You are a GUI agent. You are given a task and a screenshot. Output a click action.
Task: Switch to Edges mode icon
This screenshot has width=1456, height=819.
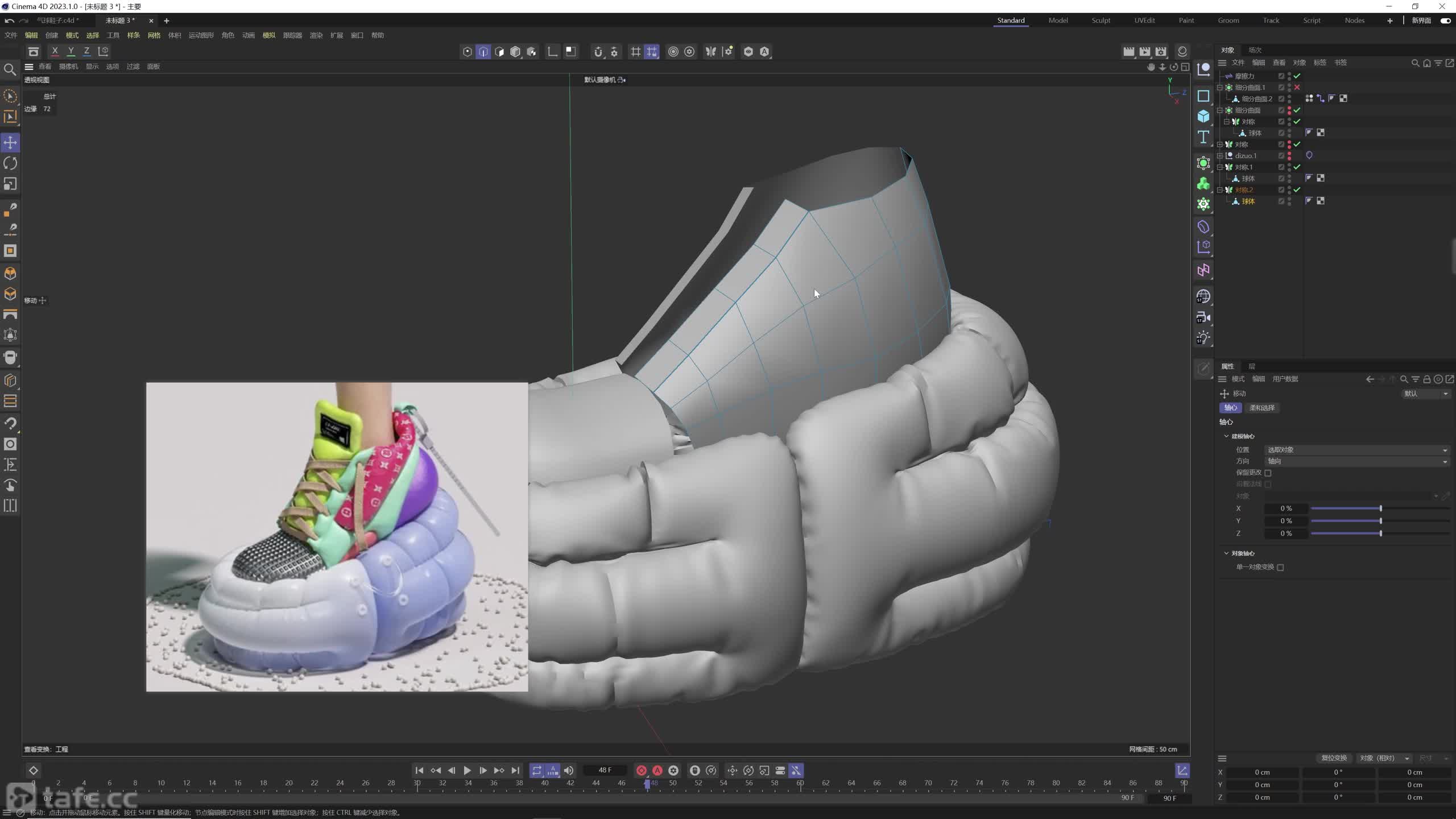coord(483,52)
